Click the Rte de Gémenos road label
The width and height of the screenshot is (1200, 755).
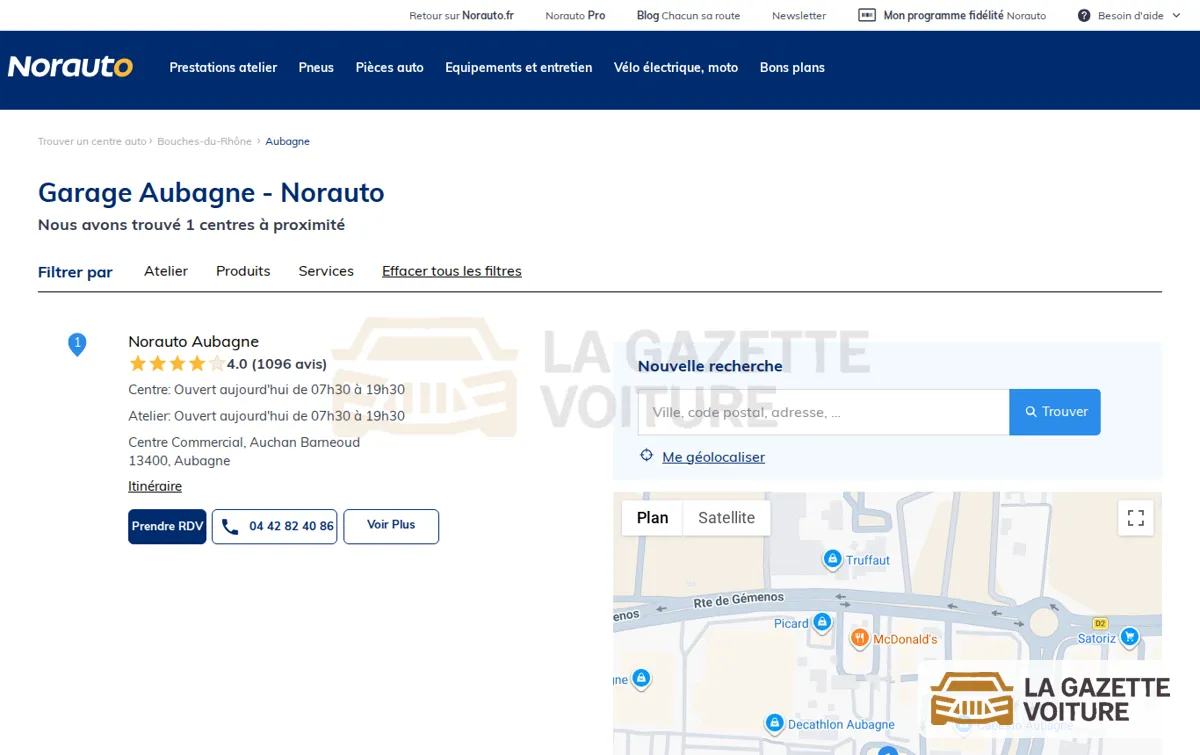tap(739, 600)
